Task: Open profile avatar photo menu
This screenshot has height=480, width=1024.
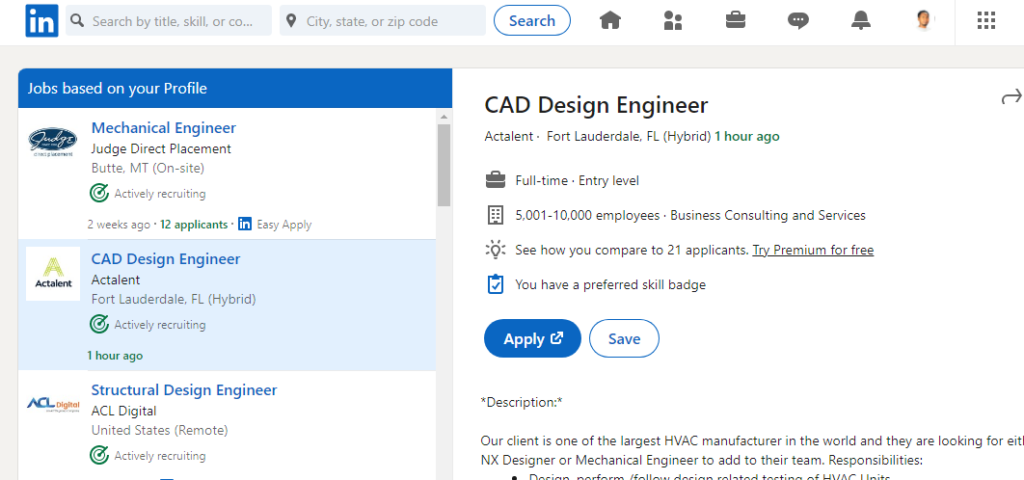Action: click(923, 20)
